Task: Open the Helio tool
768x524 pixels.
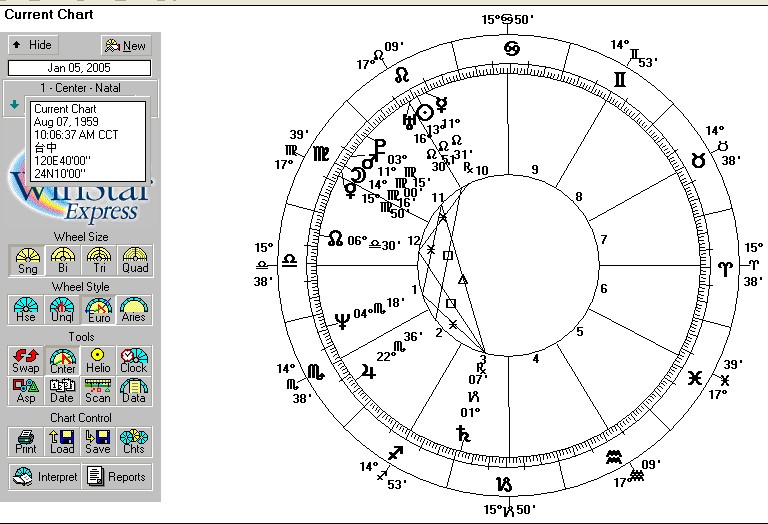Action: click(98, 361)
